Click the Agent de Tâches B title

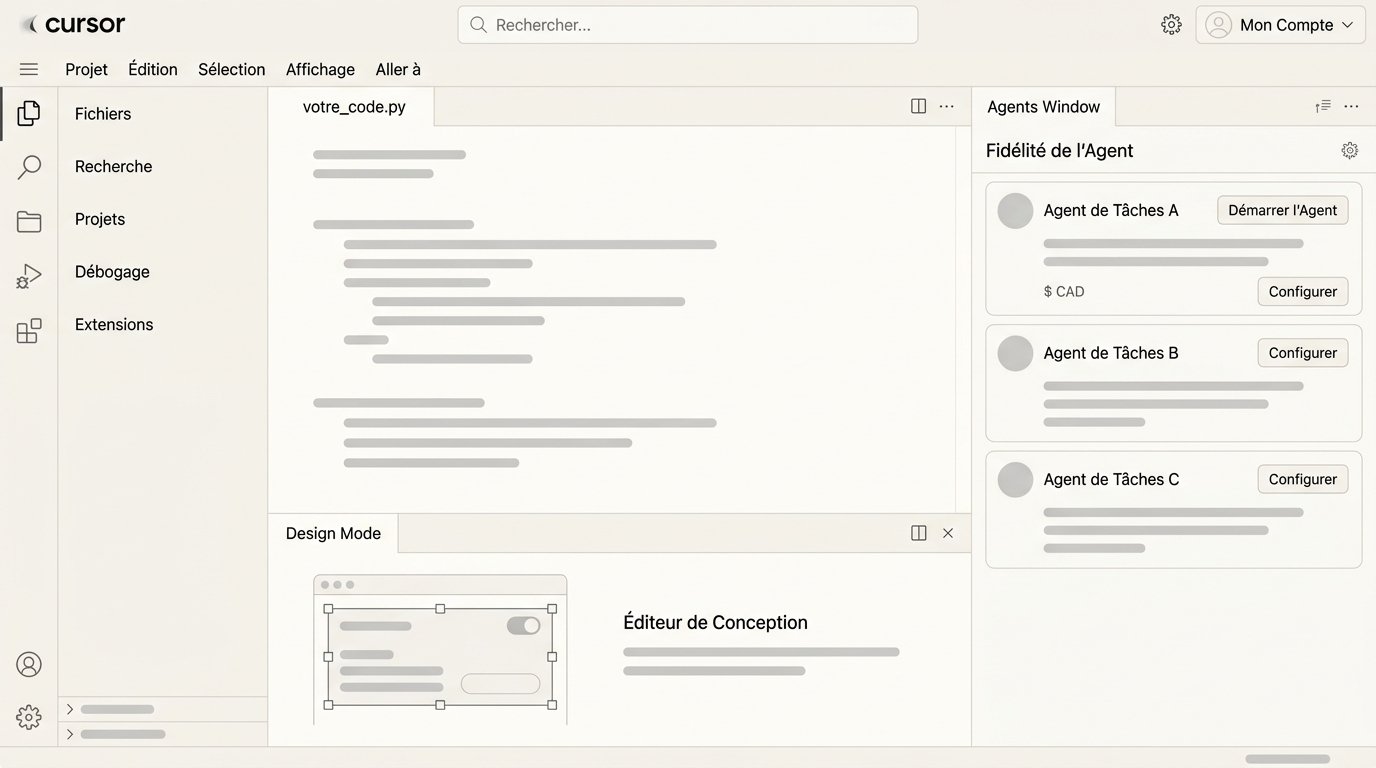[x=1111, y=352]
